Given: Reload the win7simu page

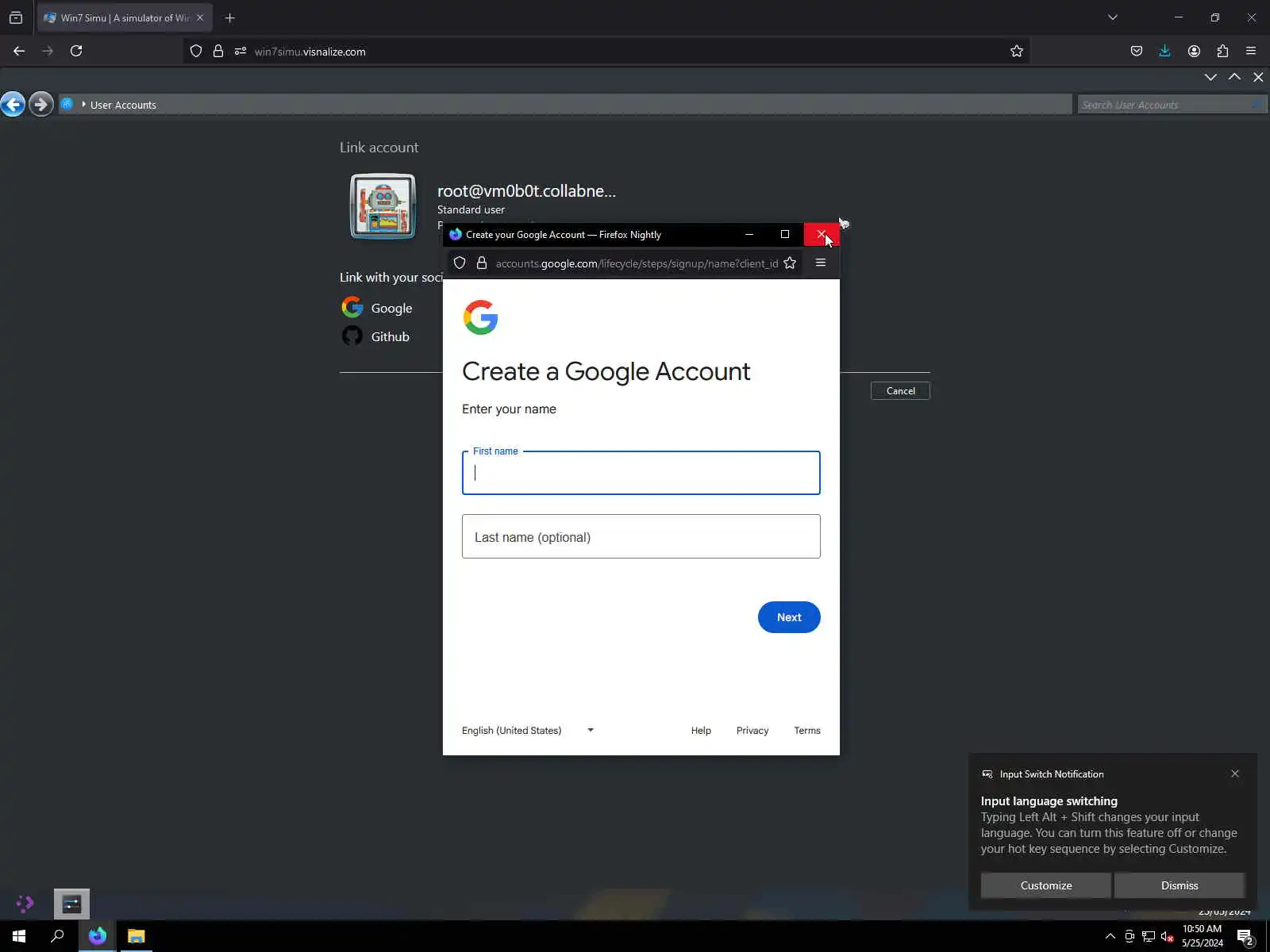Looking at the screenshot, I should (x=76, y=51).
